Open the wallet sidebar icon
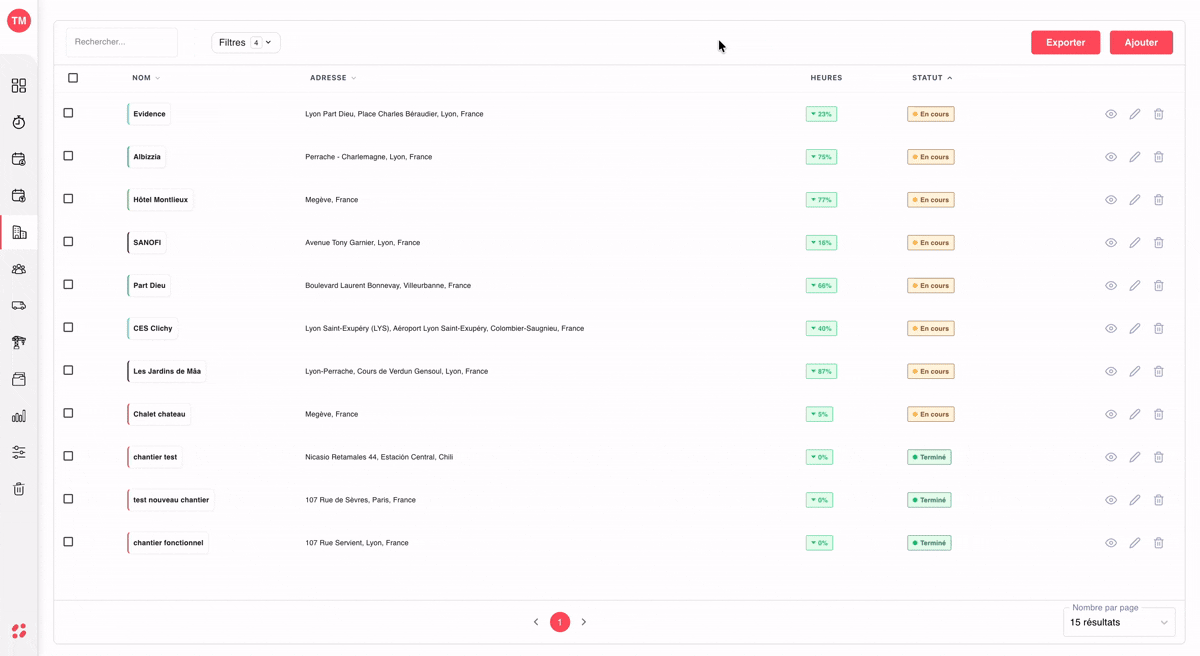The height and width of the screenshot is (656, 1200). (19, 379)
